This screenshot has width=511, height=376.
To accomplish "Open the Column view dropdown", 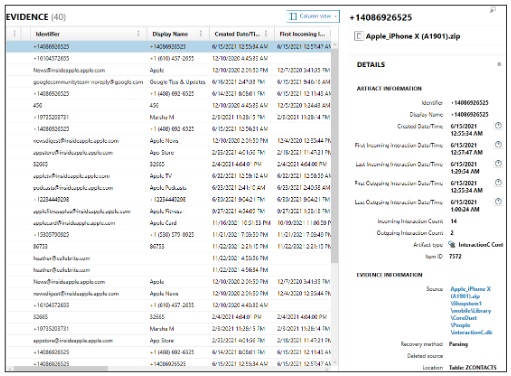I will point(313,16).
